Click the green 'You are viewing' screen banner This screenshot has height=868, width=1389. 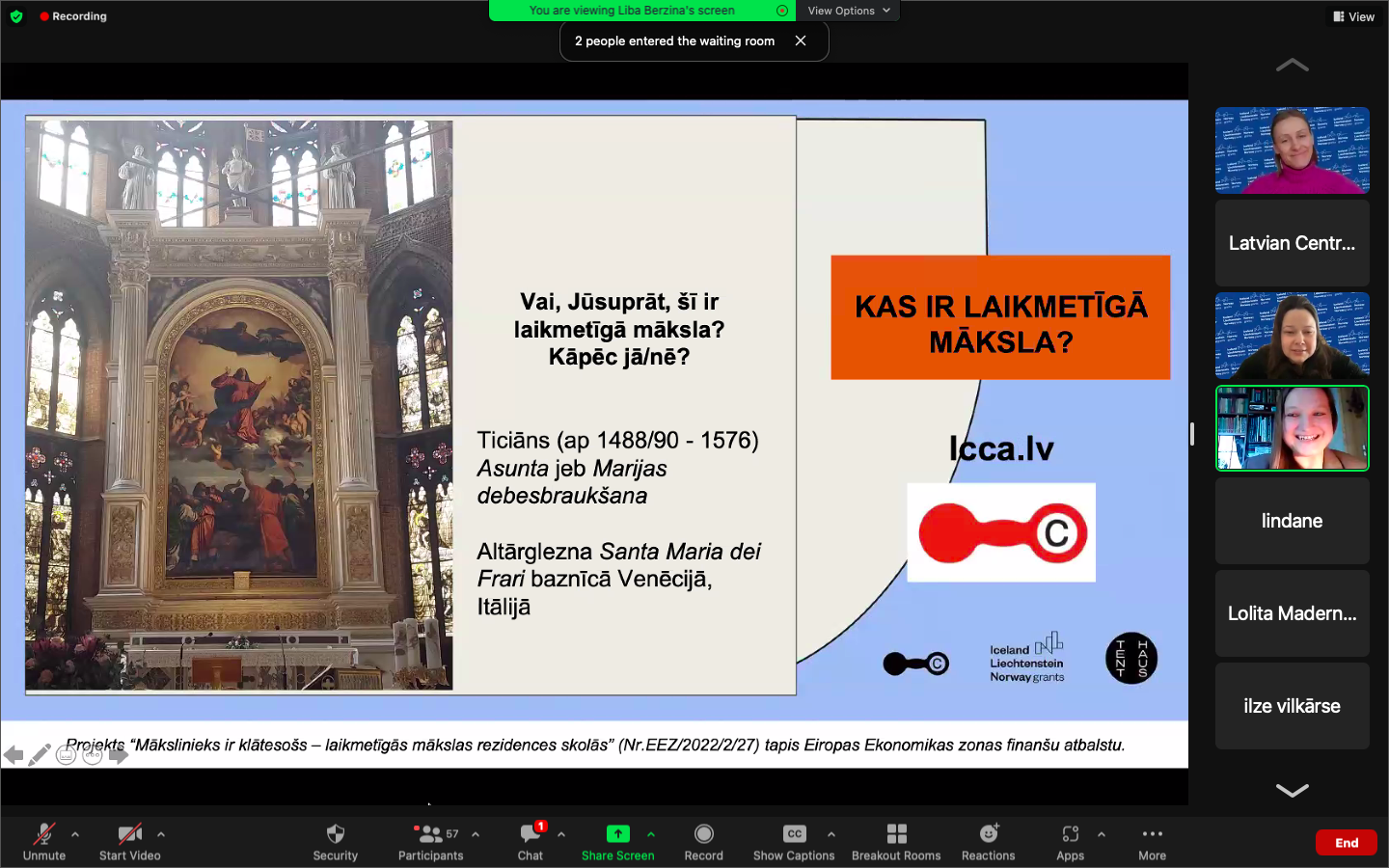click(x=641, y=11)
